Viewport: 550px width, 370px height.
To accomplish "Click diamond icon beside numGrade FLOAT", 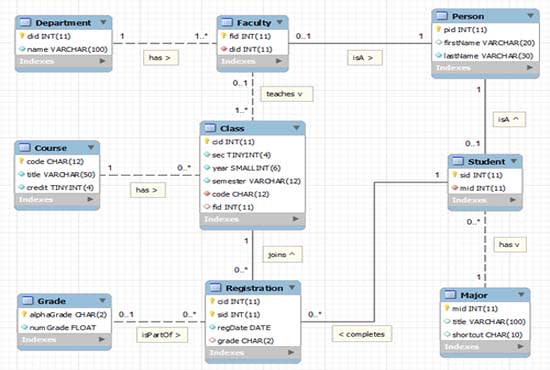I will [24, 327].
